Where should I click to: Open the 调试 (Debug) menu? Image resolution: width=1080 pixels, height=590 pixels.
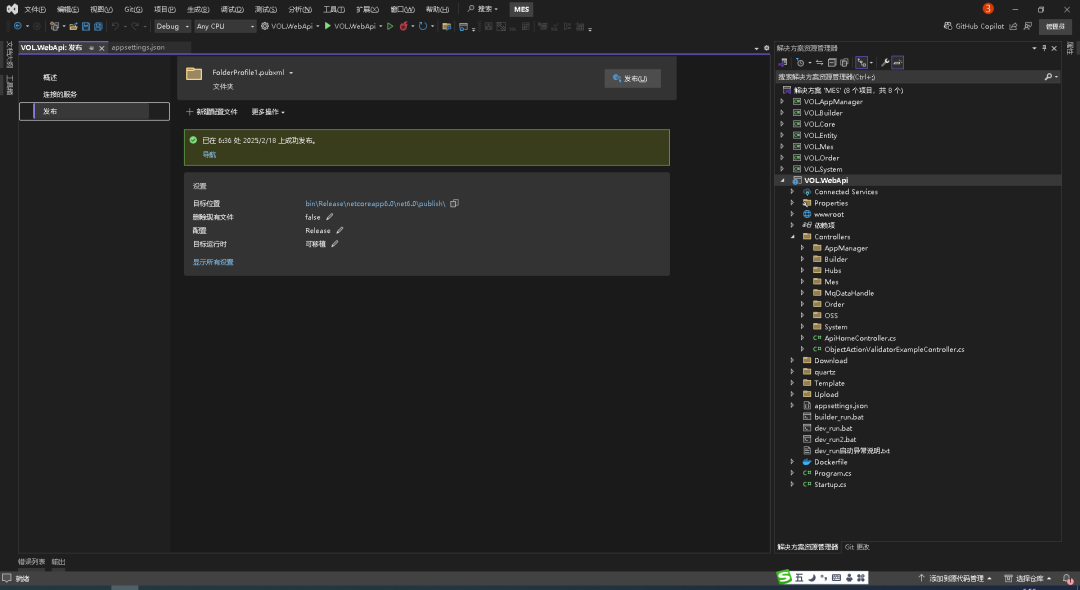pyautogui.click(x=231, y=9)
